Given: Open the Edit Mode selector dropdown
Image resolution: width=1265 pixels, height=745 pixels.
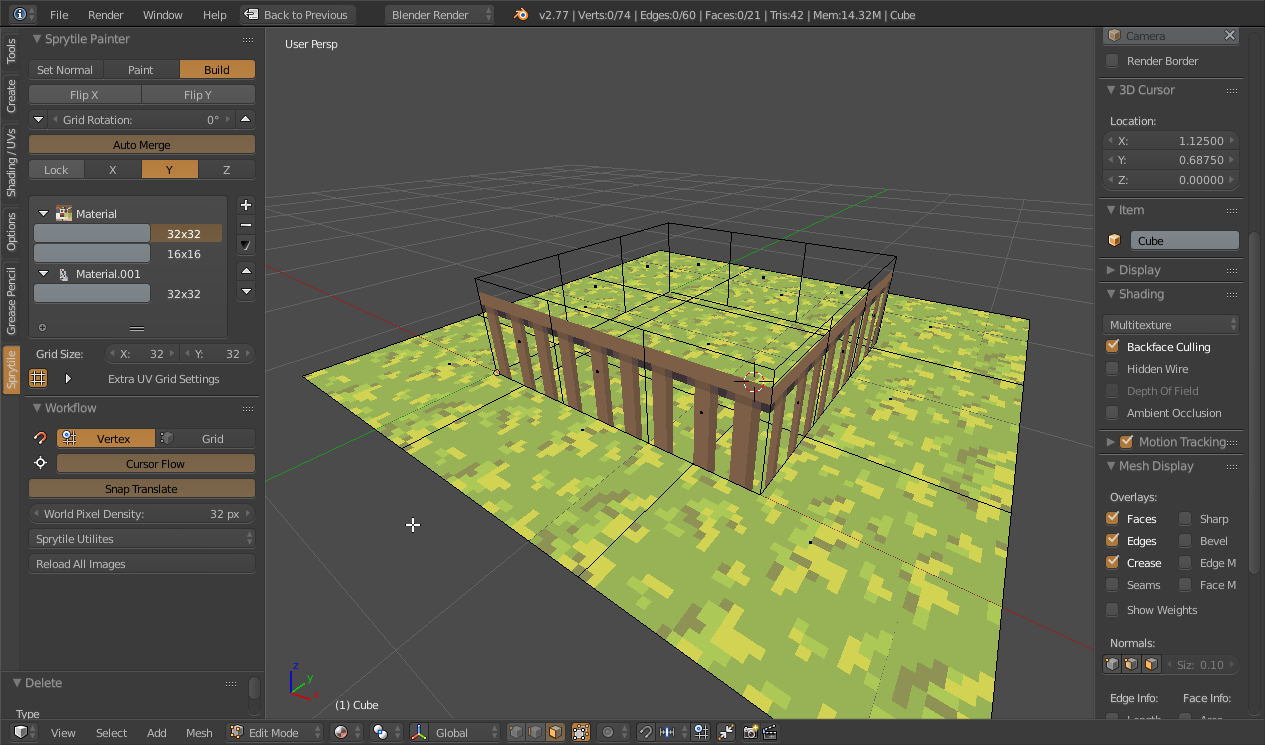Looking at the screenshot, I should [x=275, y=732].
